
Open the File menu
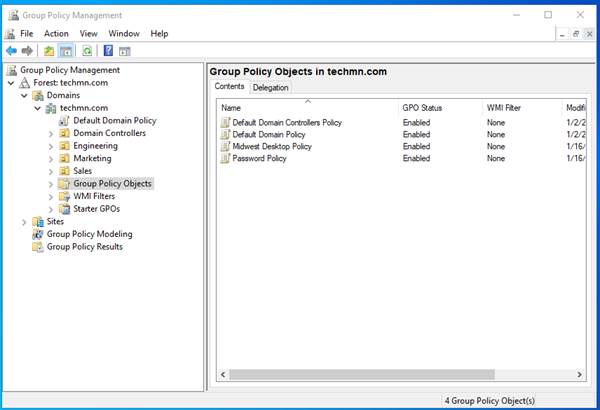(x=27, y=34)
